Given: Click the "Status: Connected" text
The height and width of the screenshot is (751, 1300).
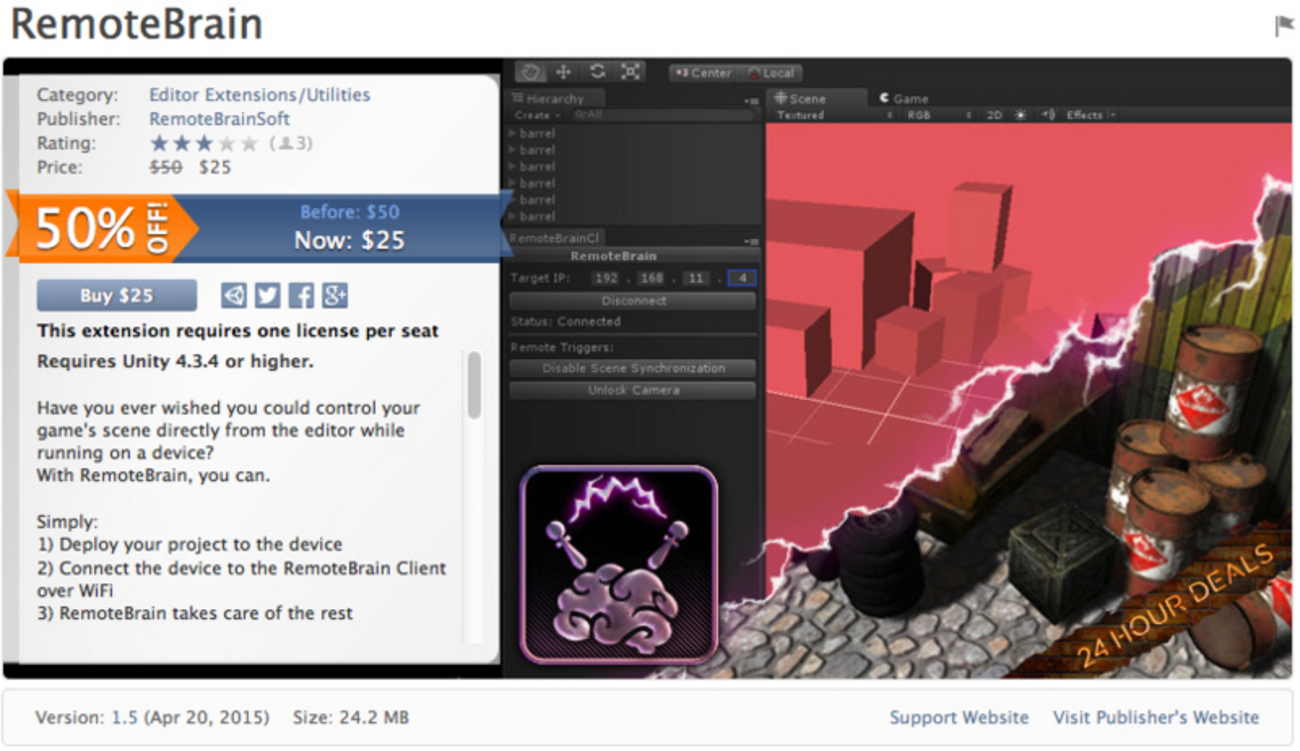Looking at the screenshot, I should tap(565, 322).
